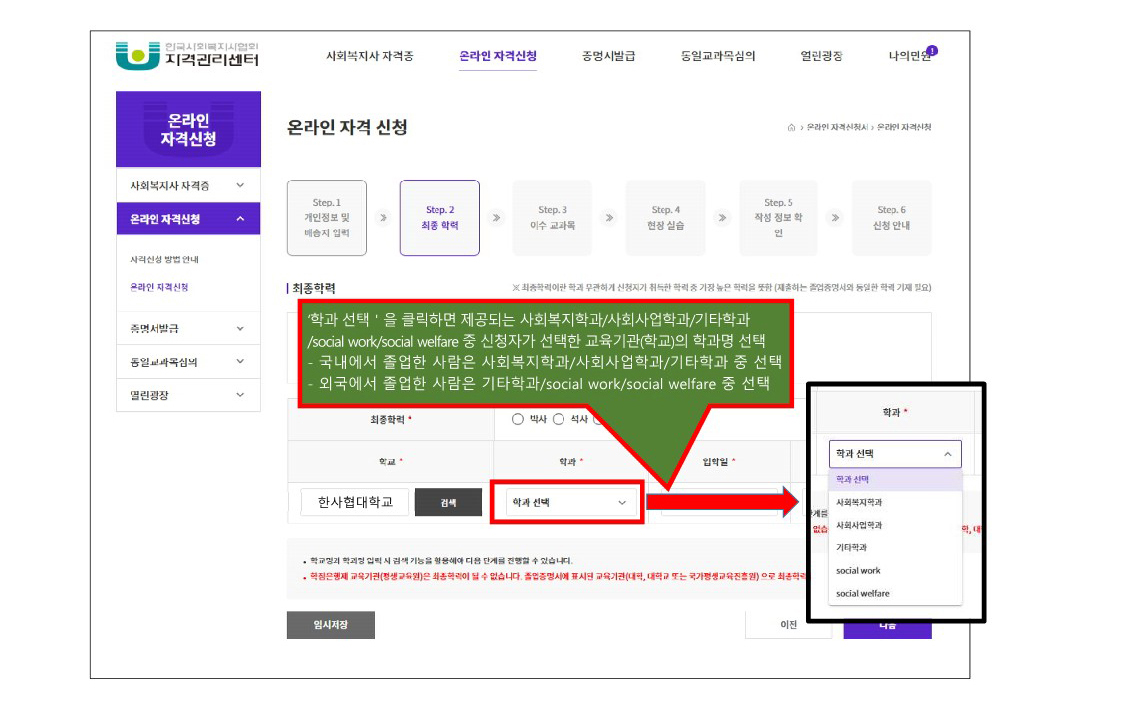Expand 증명서발급 in the sidebar
This screenshot has height=709, width=1123.
188,329
